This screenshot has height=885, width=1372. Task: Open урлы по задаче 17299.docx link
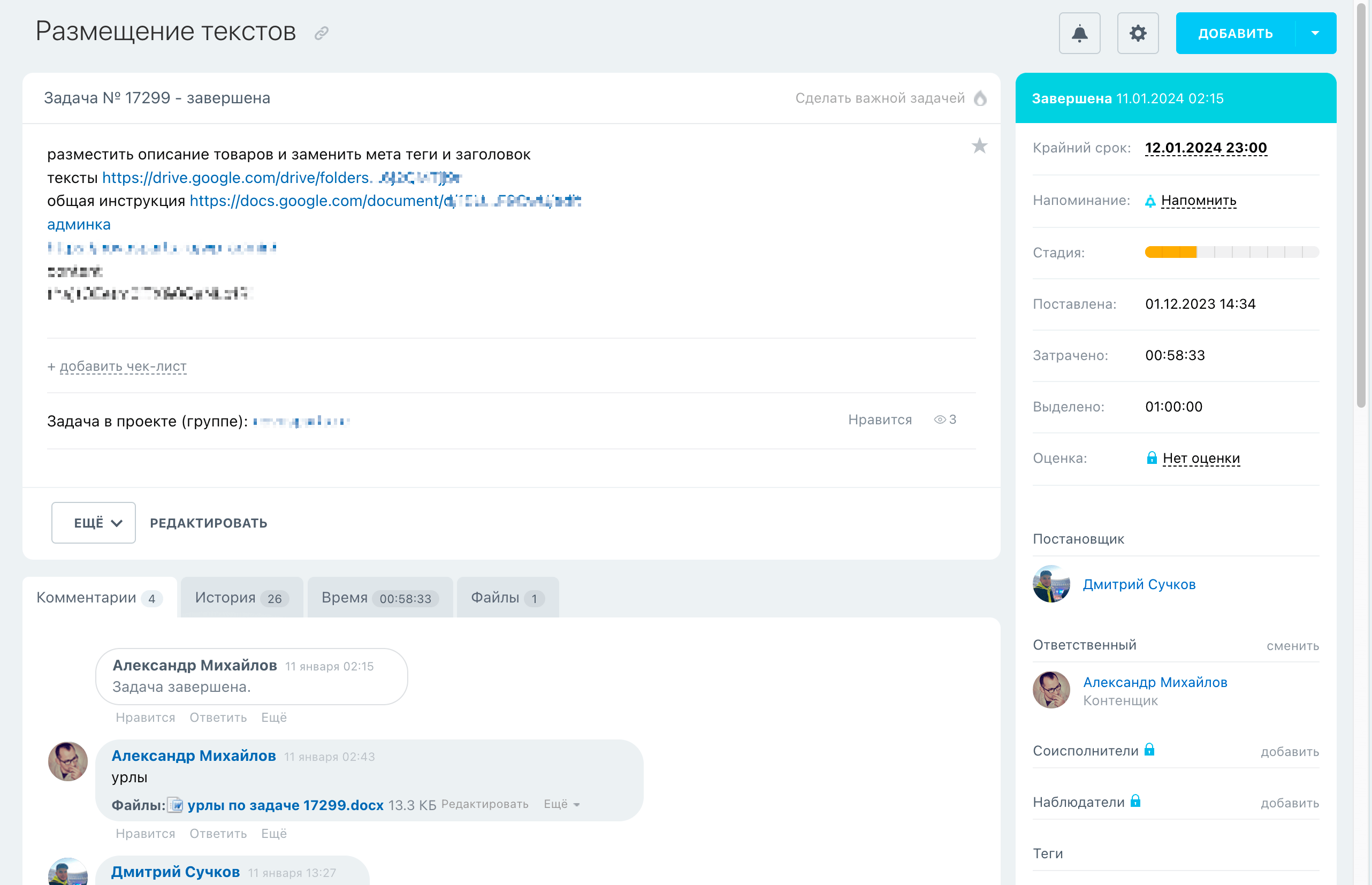[285, 805]
